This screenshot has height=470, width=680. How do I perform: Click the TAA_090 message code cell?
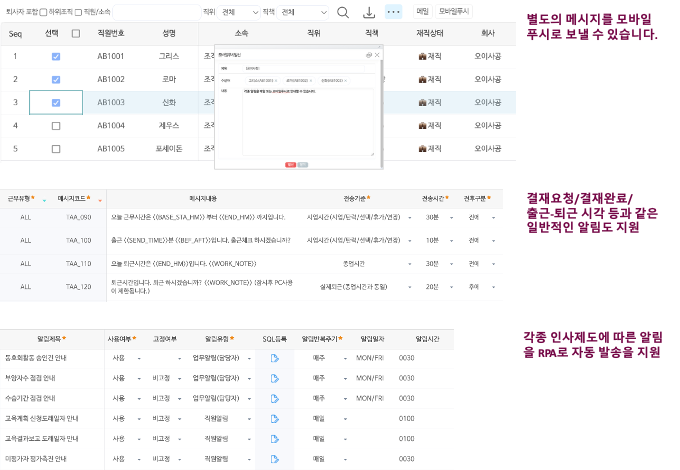(78, 217)
